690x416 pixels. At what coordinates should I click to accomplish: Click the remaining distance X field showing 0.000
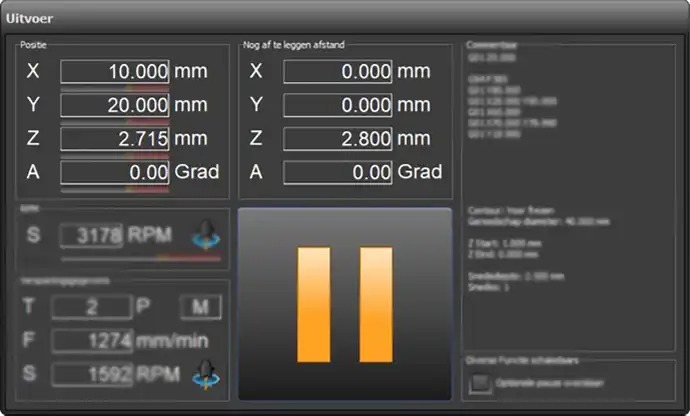pyautogui.click(x=338, y=71)
